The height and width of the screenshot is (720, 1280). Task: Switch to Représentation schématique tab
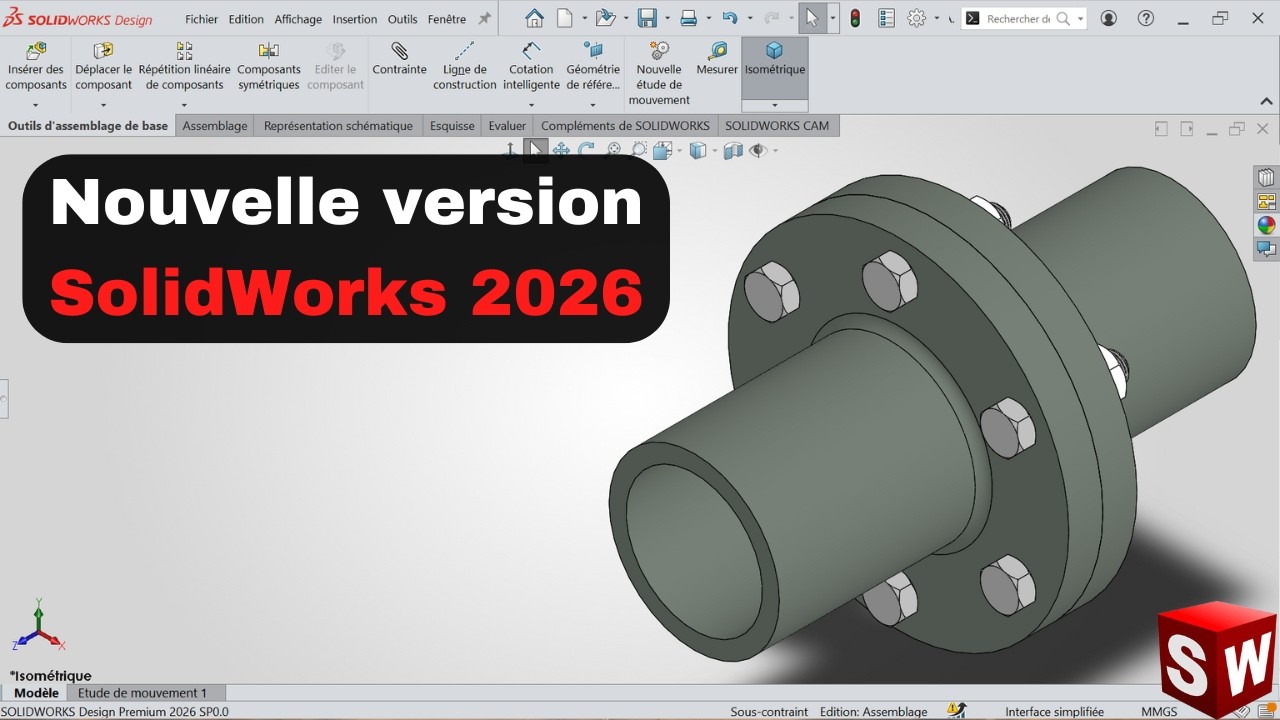(x=338, y=126)
